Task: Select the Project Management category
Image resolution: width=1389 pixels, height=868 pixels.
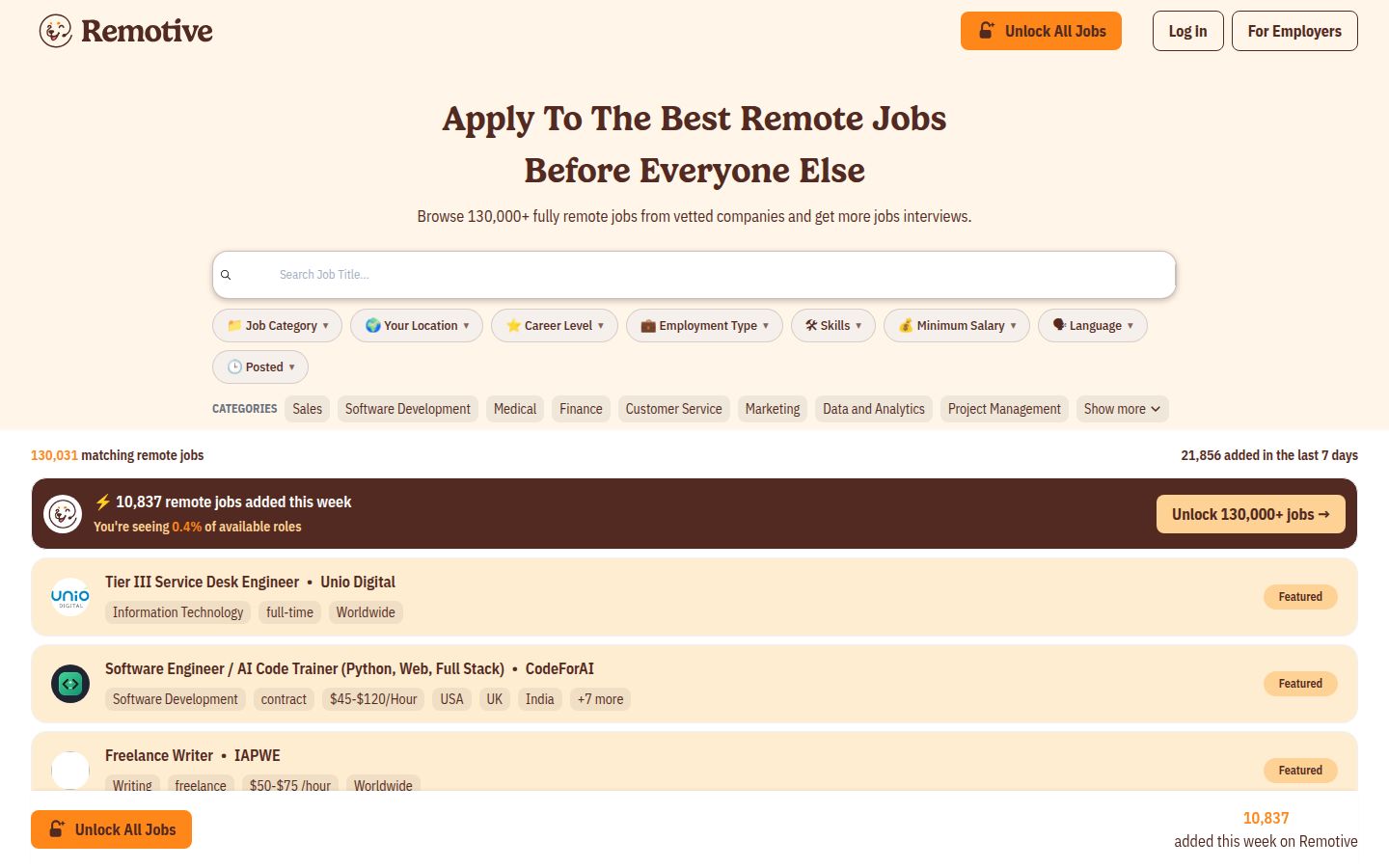Action: tap(1004, 409)
